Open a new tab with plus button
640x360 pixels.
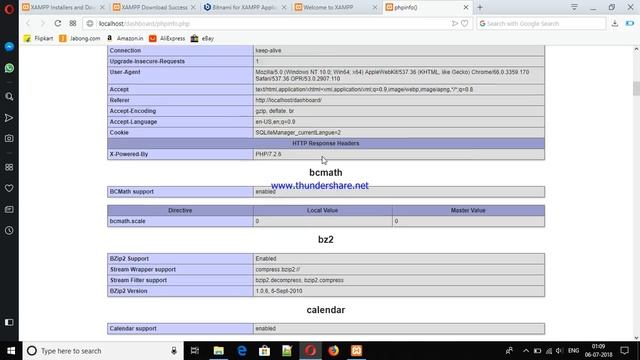point(480,7)
